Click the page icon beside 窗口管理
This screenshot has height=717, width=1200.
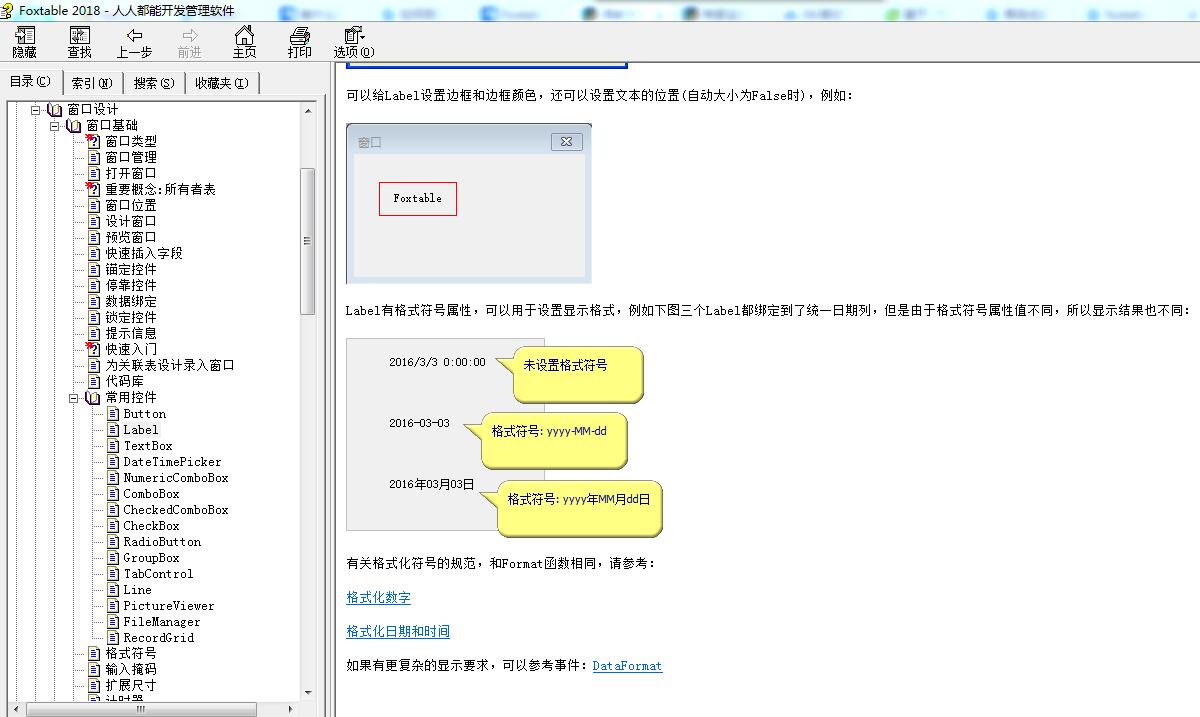coord(94,157)
